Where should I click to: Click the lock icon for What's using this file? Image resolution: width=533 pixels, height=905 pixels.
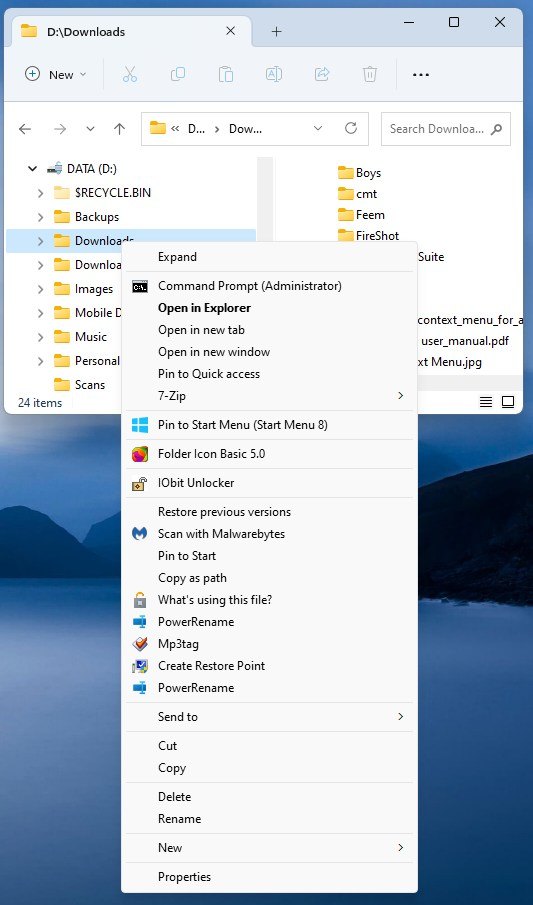click(140, 600)
